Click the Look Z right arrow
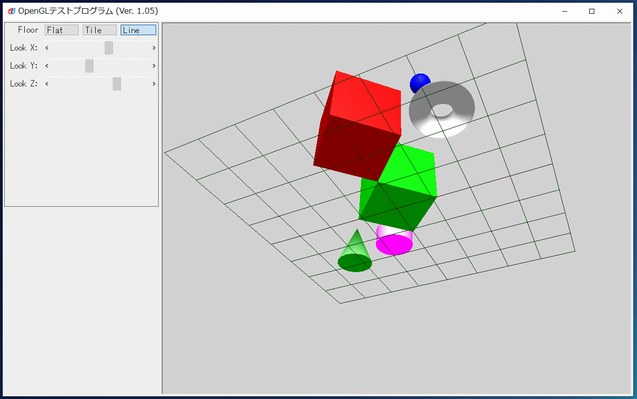Viewport: 637px width, 399px height. 154,84
